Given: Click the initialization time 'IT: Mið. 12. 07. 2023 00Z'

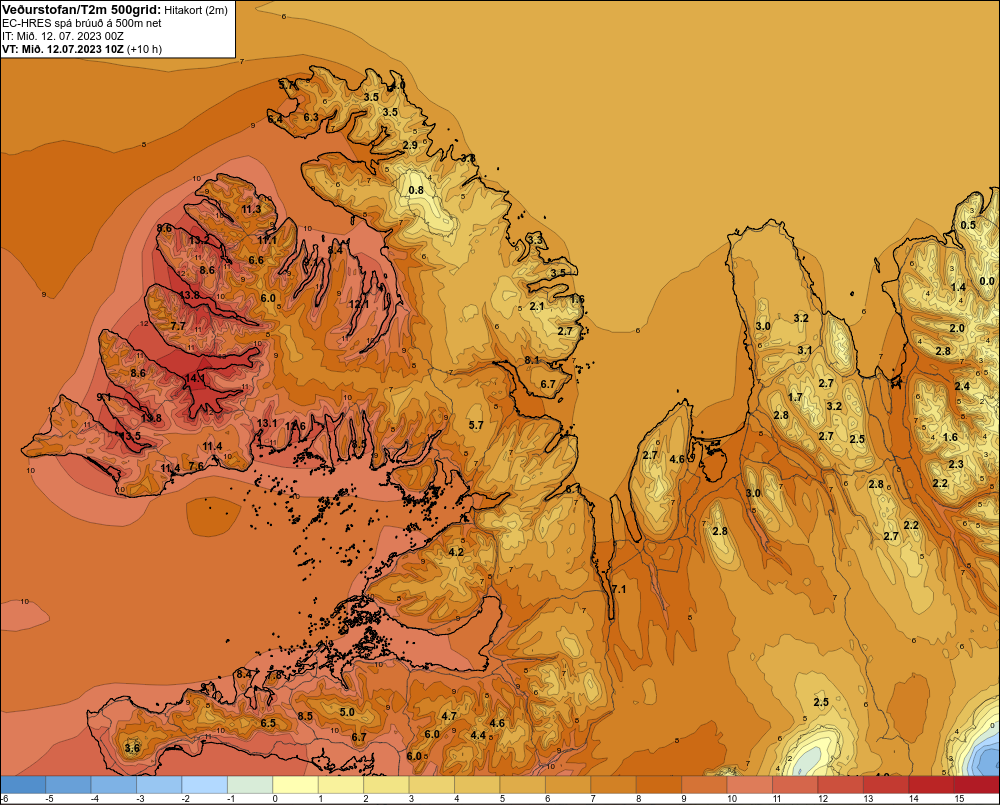Looking at the screenshot, I should [62, 36].
